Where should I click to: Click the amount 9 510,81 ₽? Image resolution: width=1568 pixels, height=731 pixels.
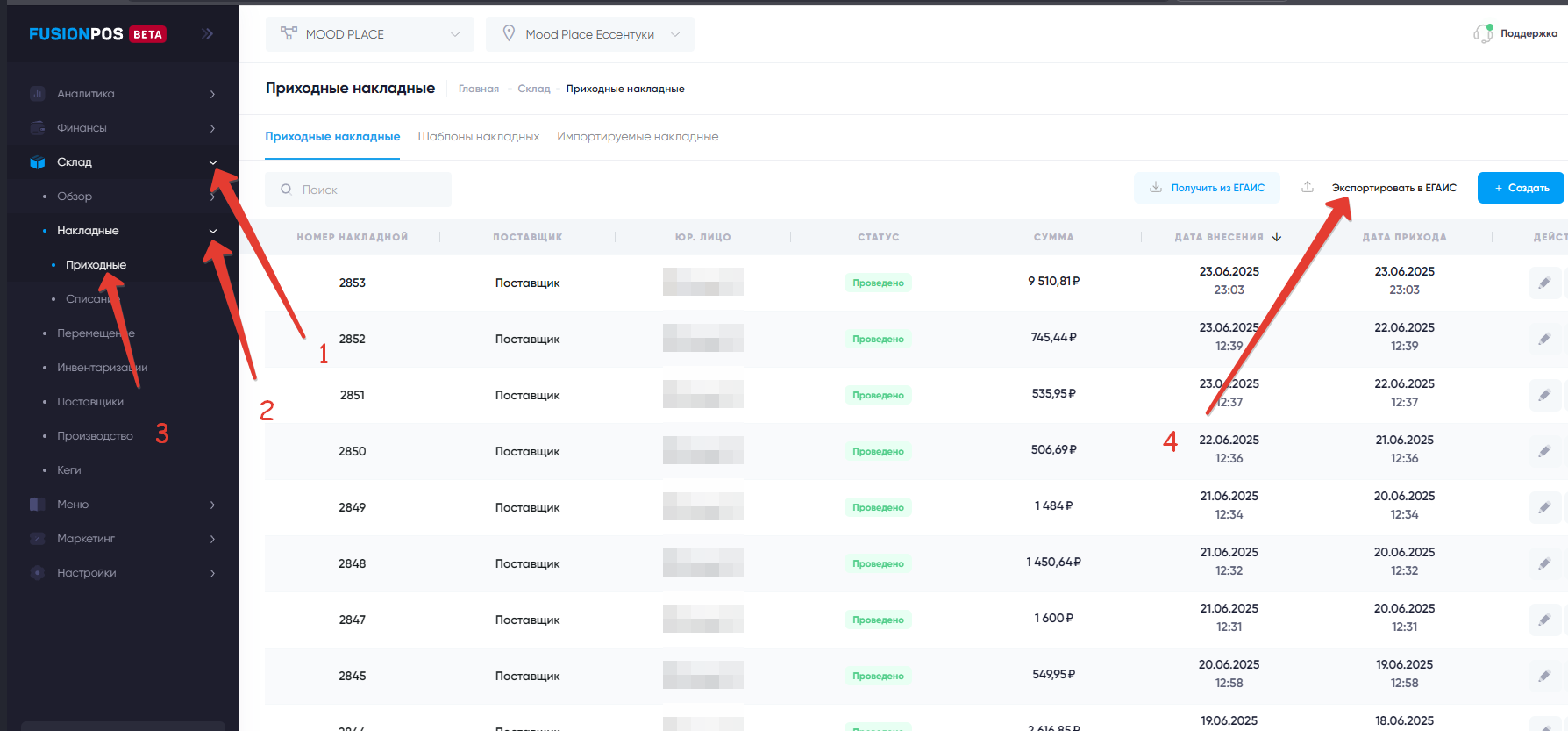1054,282
